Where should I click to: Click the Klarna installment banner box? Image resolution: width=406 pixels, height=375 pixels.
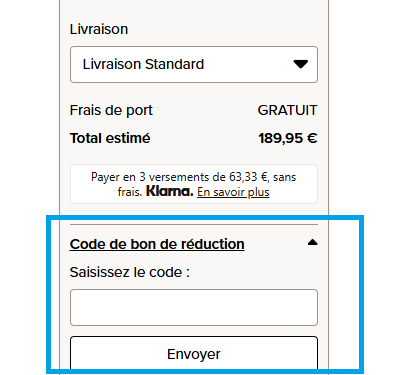click(194, 184)
